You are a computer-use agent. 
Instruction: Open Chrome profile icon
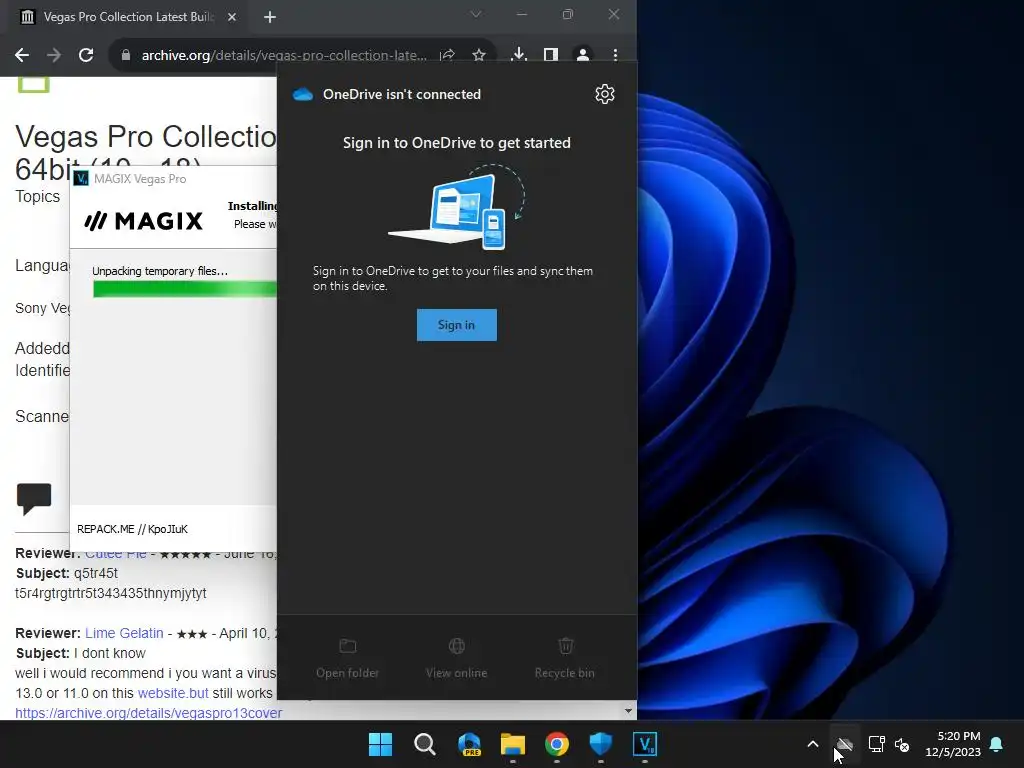(x=583, y=55)
